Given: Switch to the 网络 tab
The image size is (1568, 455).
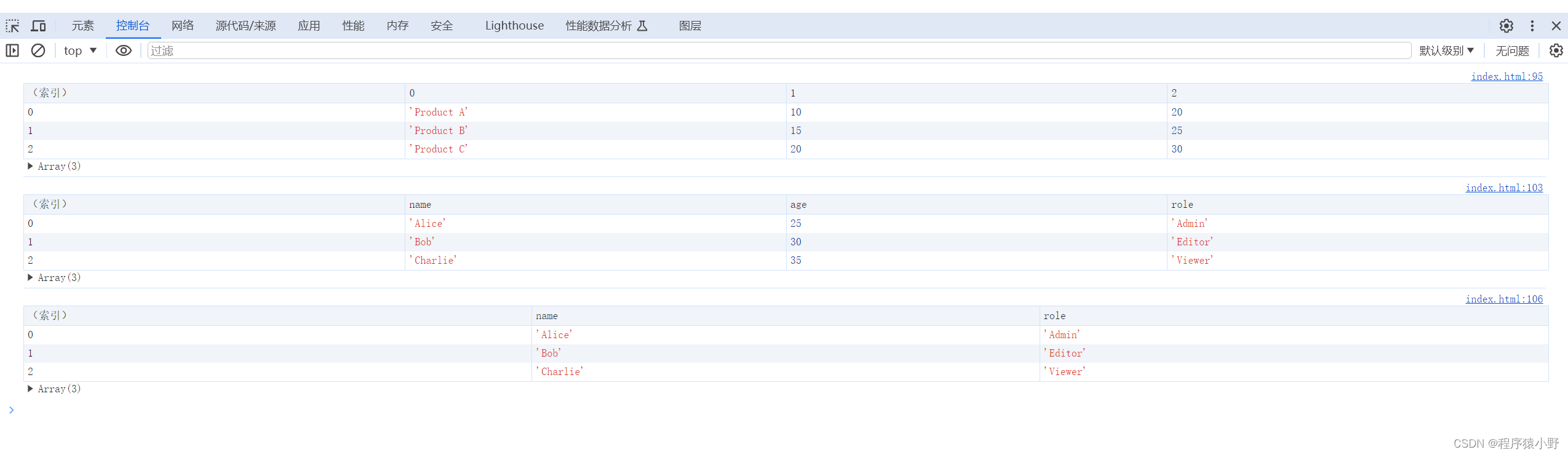Looking at the screenshot, I should click(x=183, y=26).
